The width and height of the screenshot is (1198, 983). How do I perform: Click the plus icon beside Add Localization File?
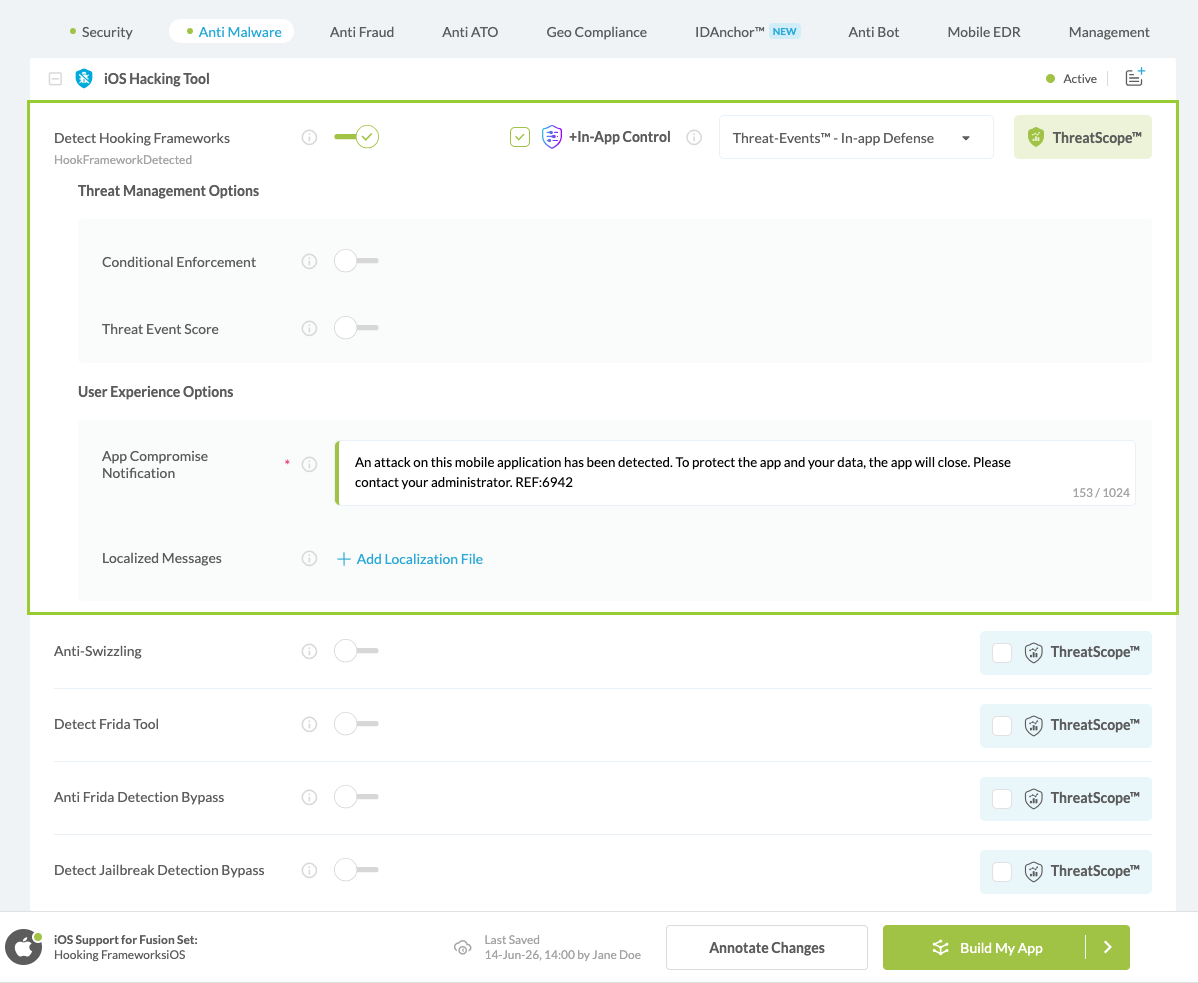(344, 559)
